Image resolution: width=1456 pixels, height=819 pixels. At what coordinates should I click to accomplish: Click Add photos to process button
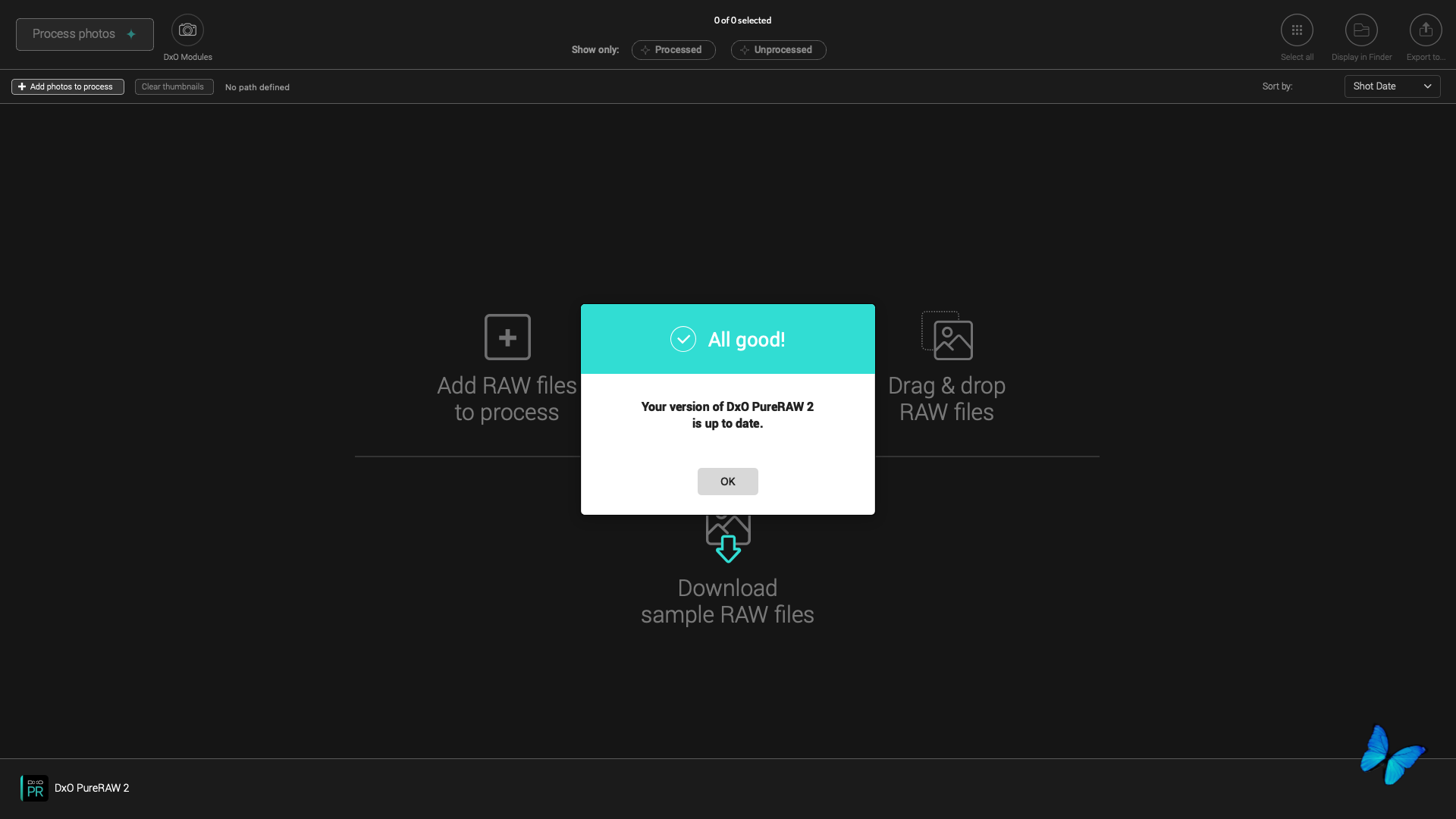(x=67, y=87)
